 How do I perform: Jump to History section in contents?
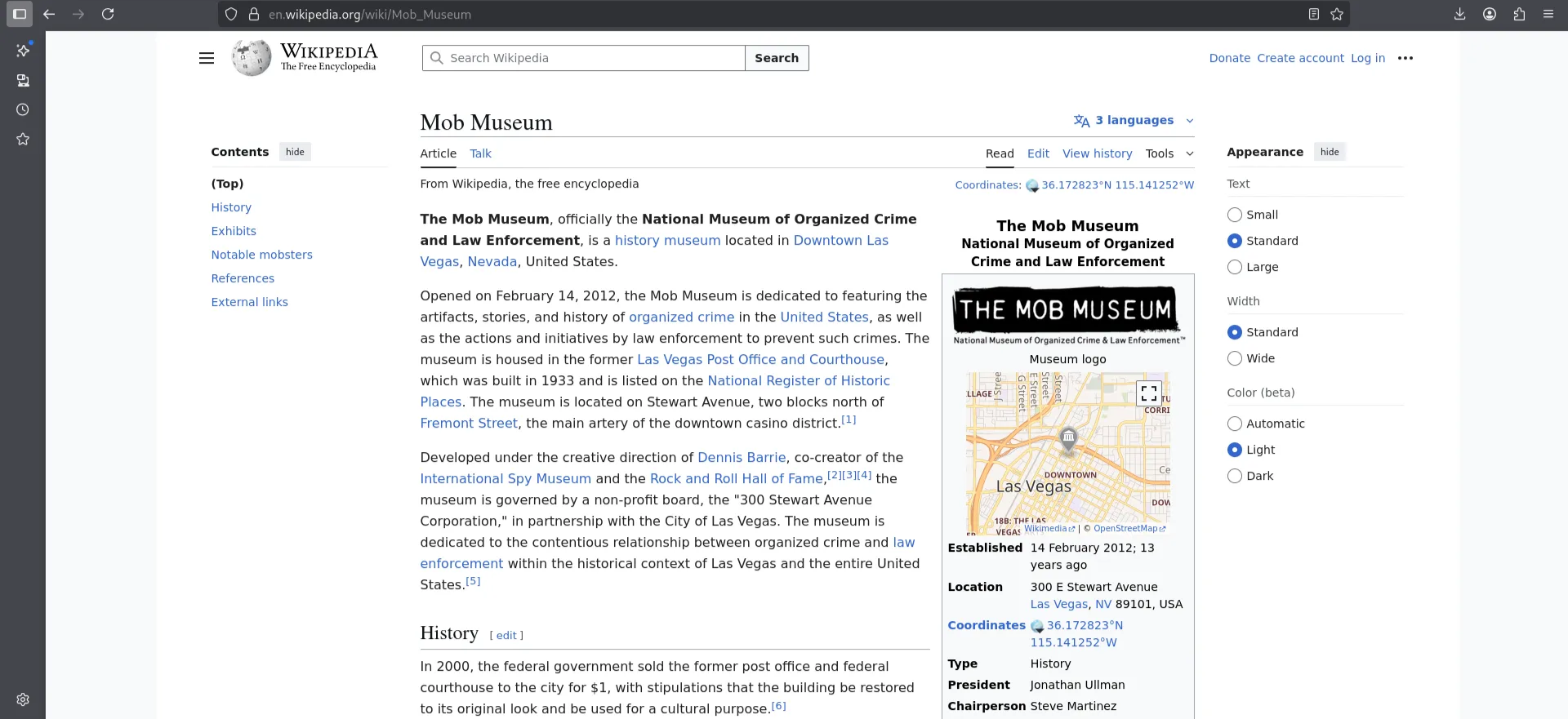point(231,207)
